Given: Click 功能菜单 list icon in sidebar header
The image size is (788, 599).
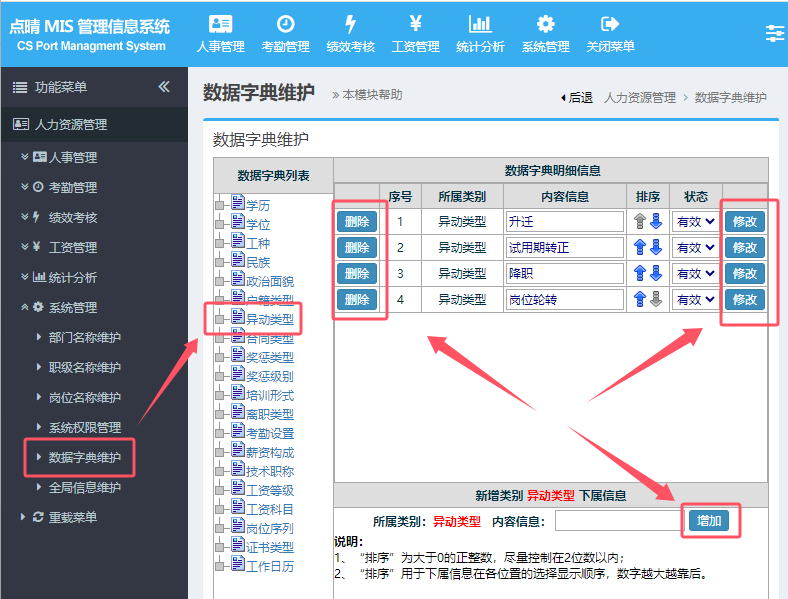Looking at the screenshot, I should 20,87.
